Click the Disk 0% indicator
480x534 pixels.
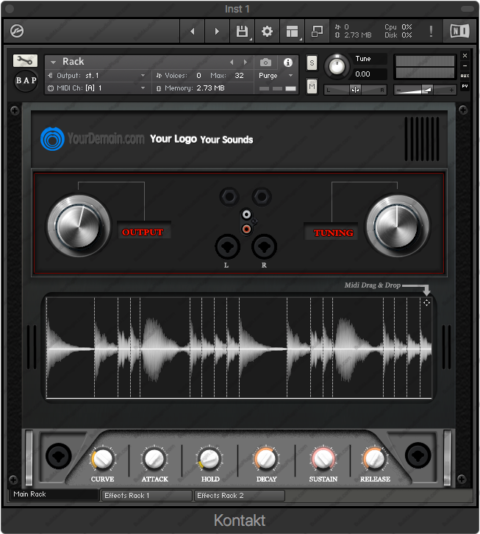point(398,35)
